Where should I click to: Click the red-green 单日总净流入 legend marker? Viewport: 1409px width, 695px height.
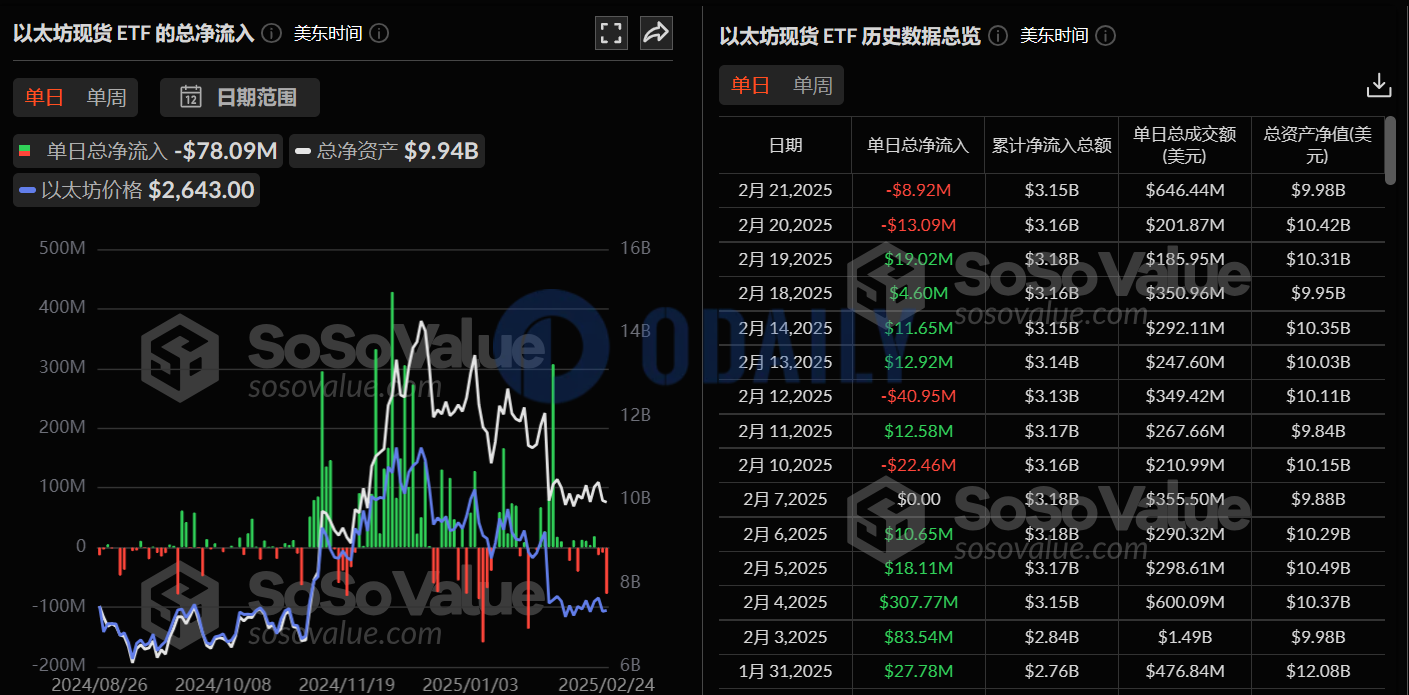[x=26, y=152]
